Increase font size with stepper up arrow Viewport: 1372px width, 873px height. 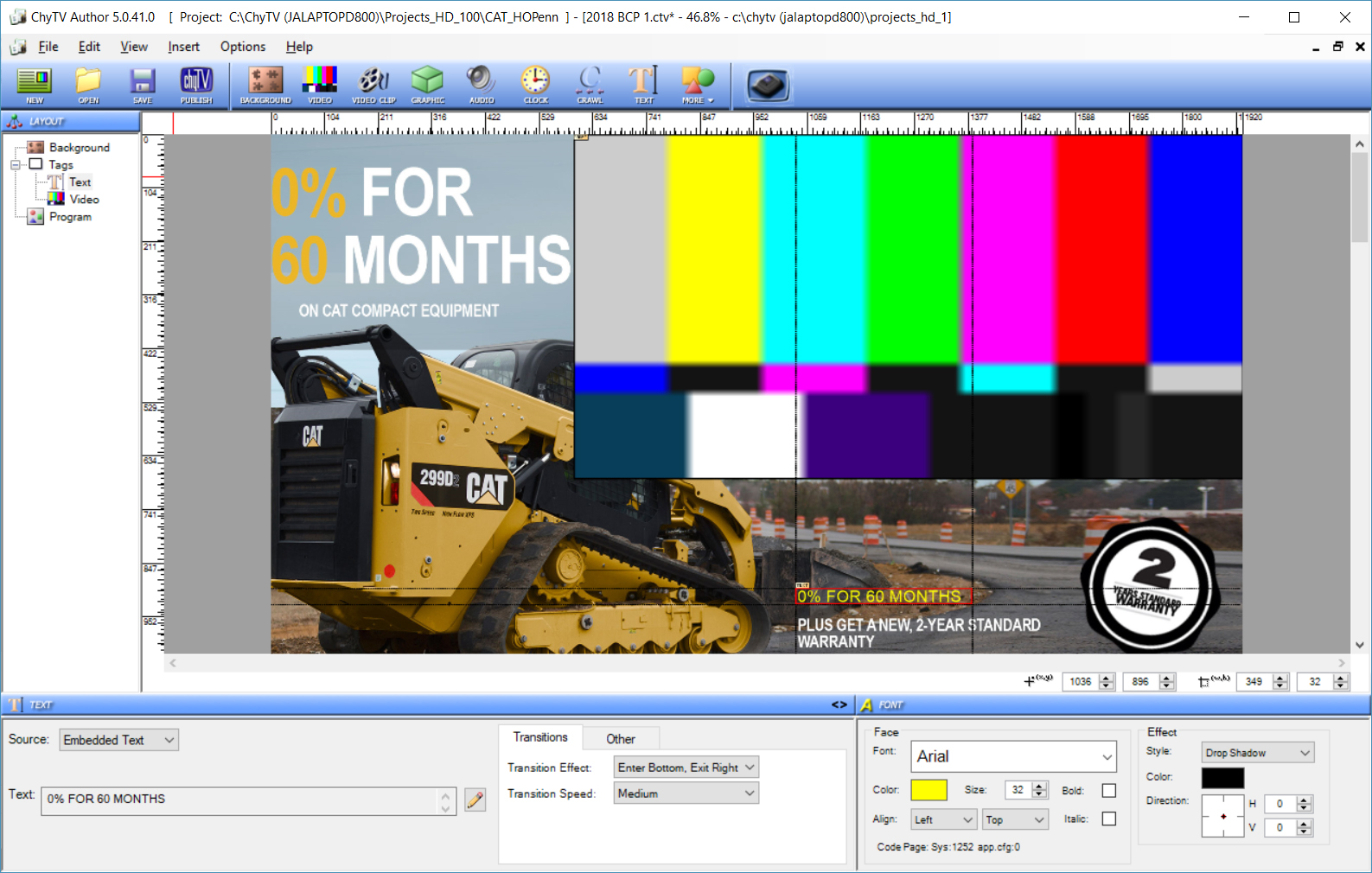coord(1040,786)
